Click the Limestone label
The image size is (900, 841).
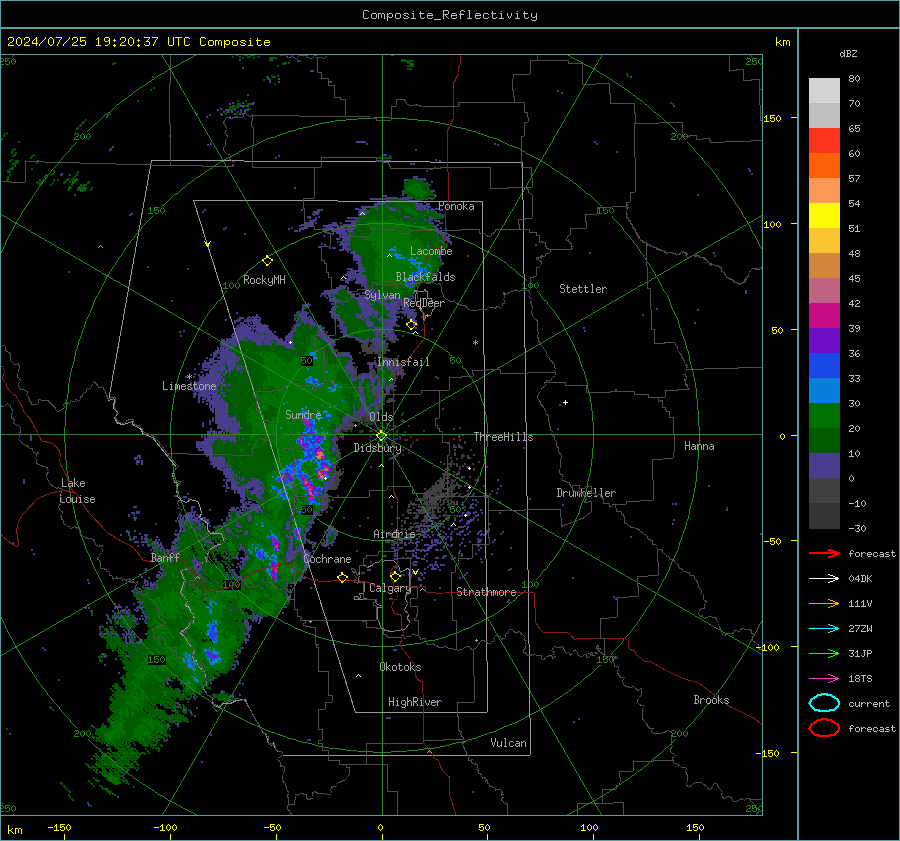tap(189, 386)
